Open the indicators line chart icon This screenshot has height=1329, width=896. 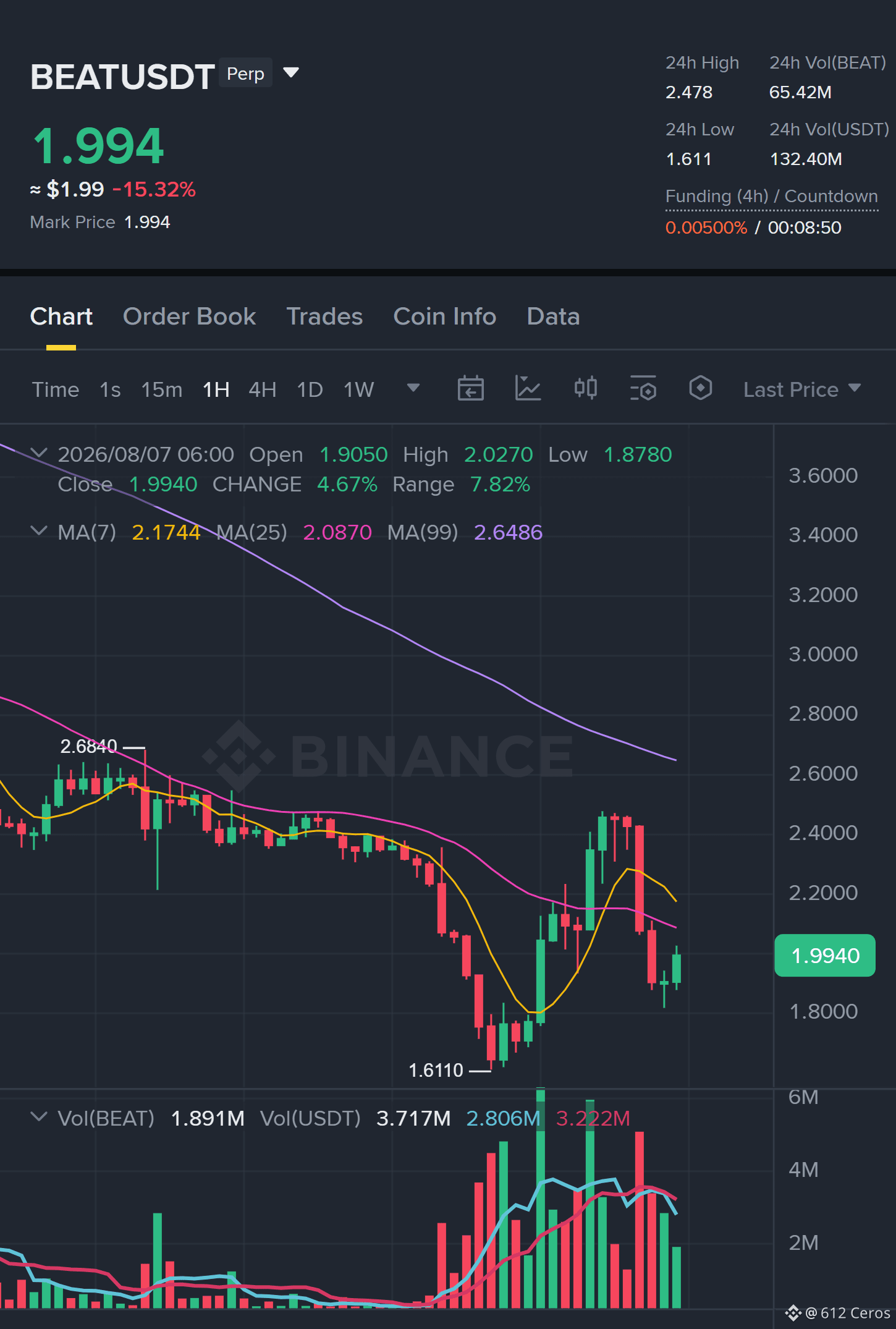coord(528,388)
